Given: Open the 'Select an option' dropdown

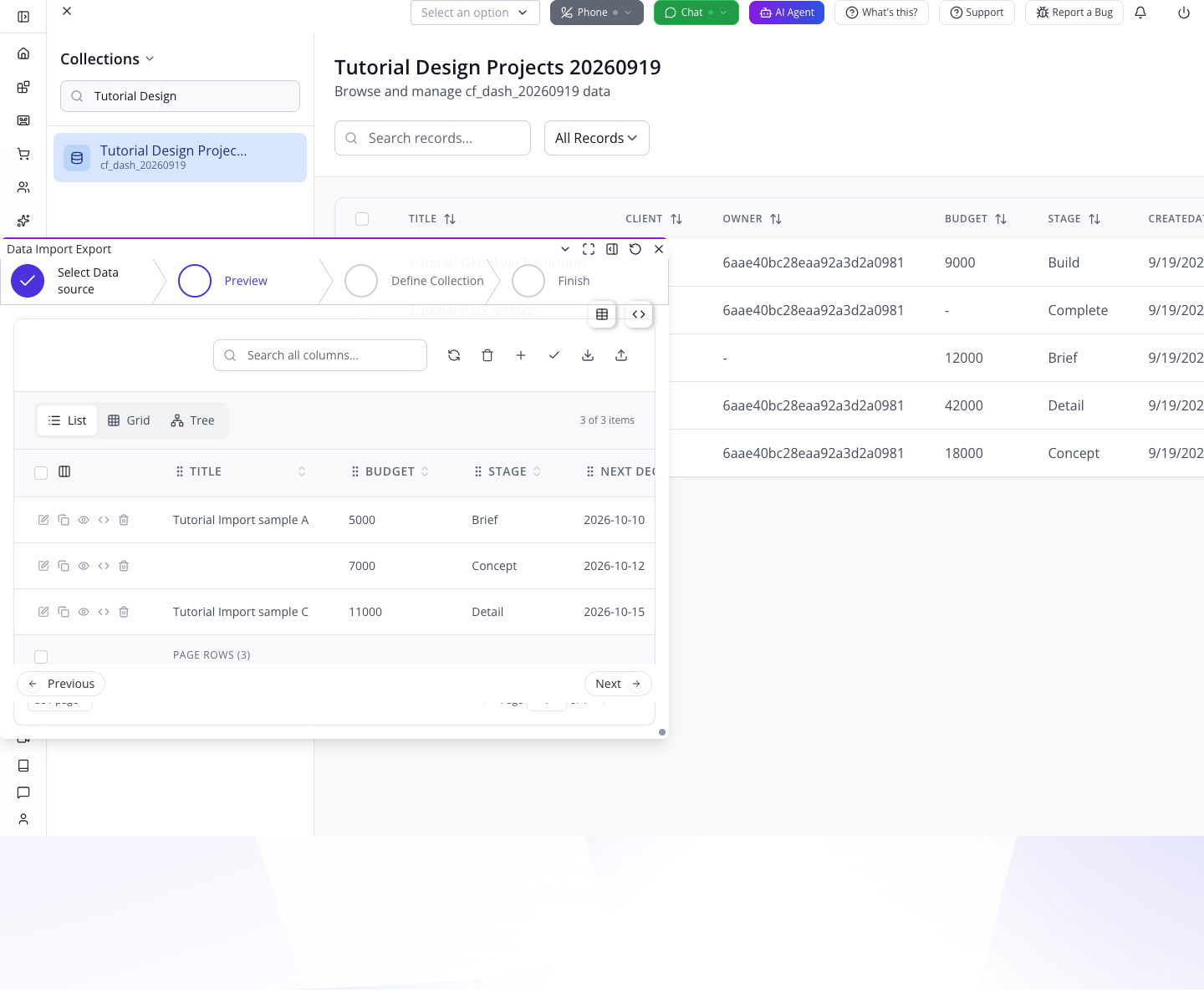Looking at the screenshot, I should coord(475,13).
